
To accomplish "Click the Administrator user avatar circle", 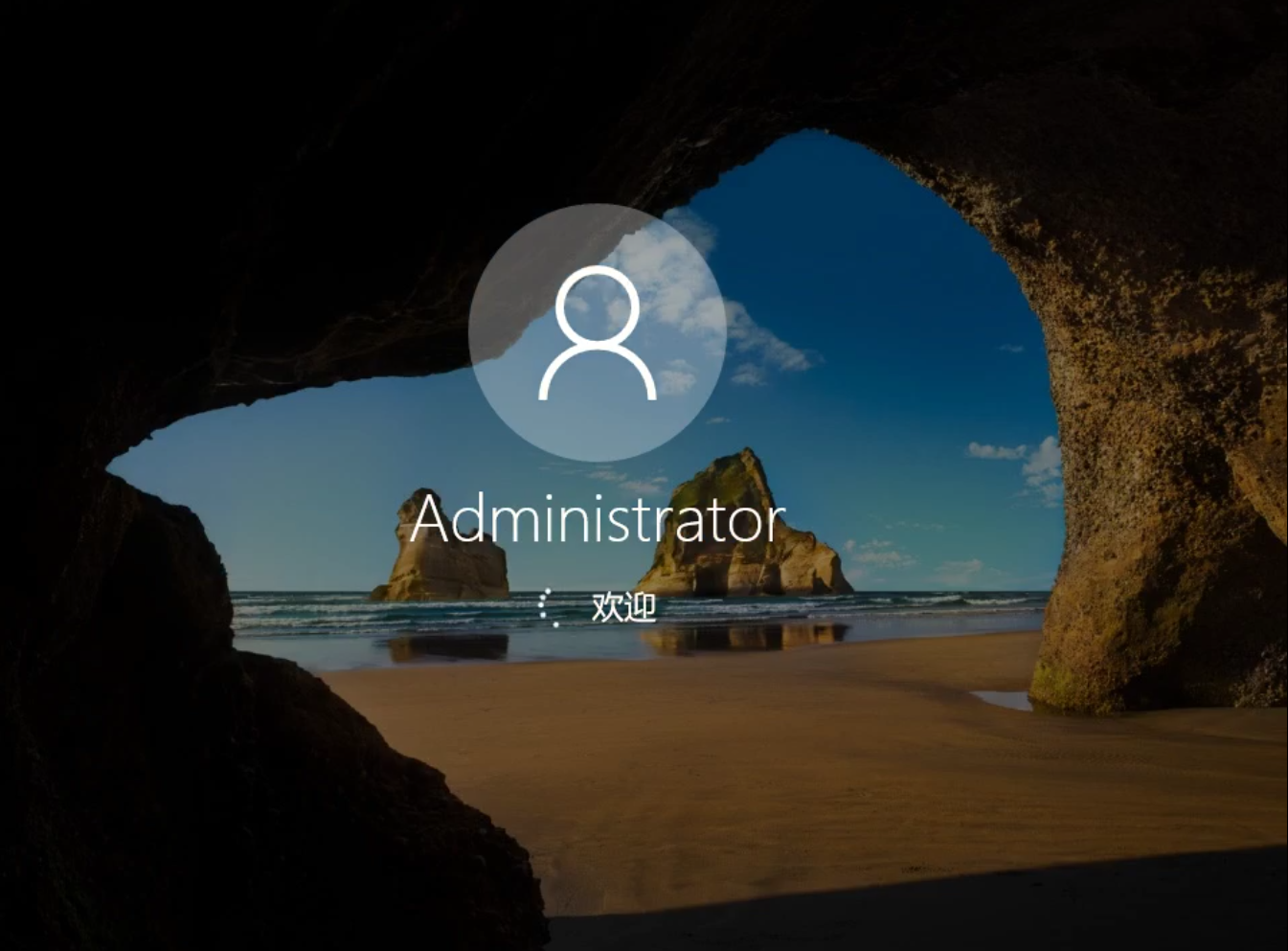I will click(x=598, y=332).
